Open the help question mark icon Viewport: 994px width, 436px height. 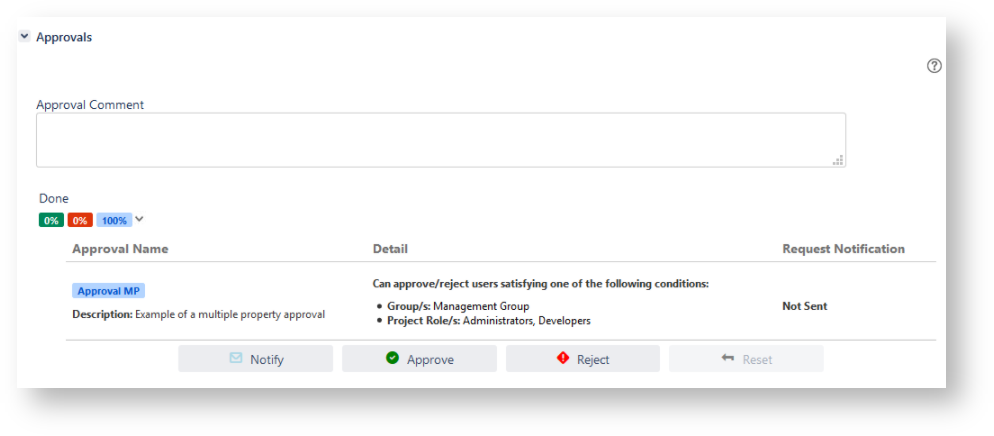(934, 66)
